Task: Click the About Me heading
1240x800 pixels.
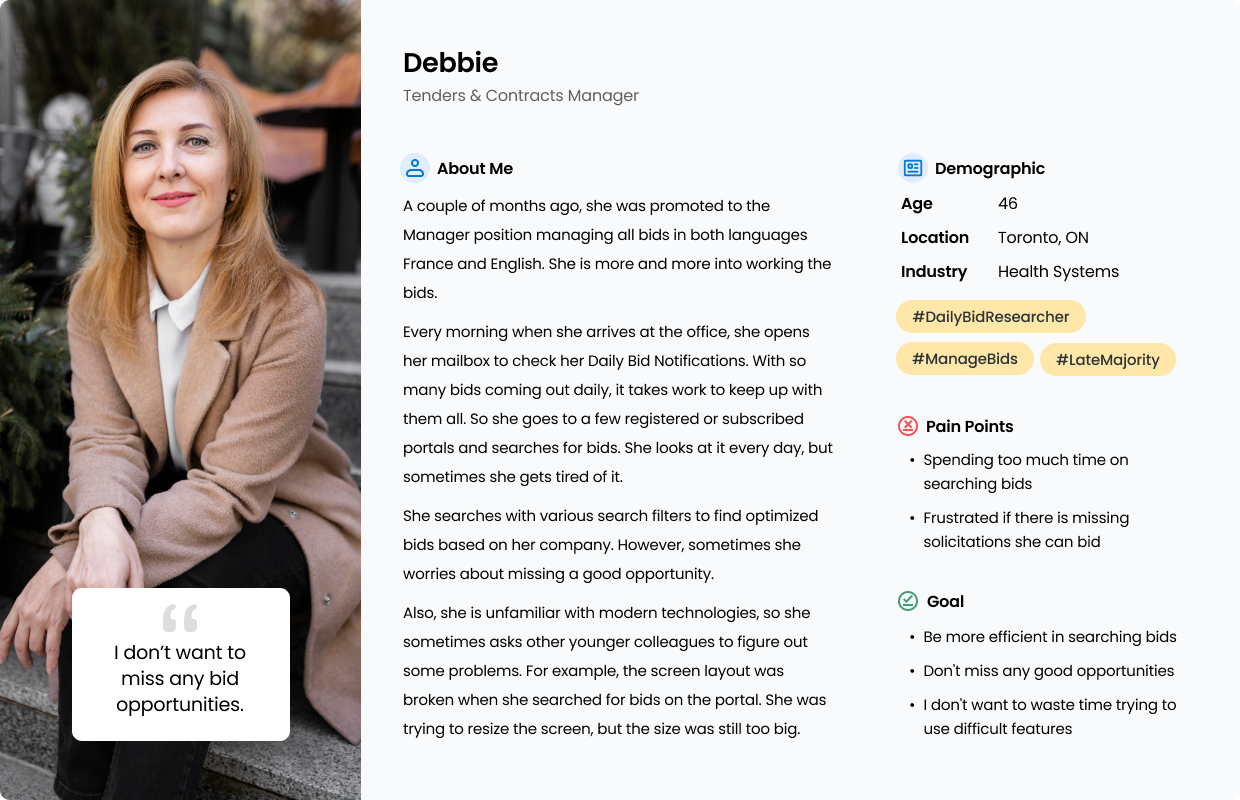Action: pyautogui.click(x=475, y=168)
